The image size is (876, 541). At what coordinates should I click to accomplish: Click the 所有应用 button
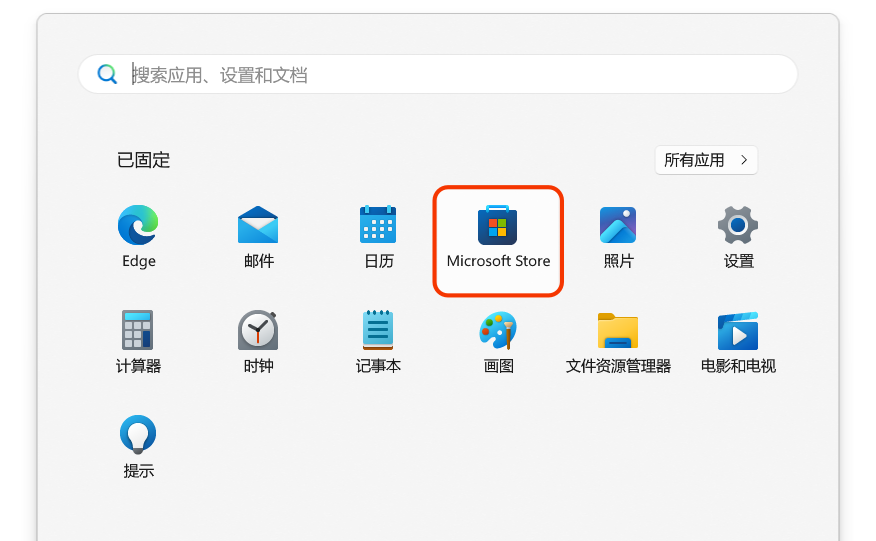(706, 160)
